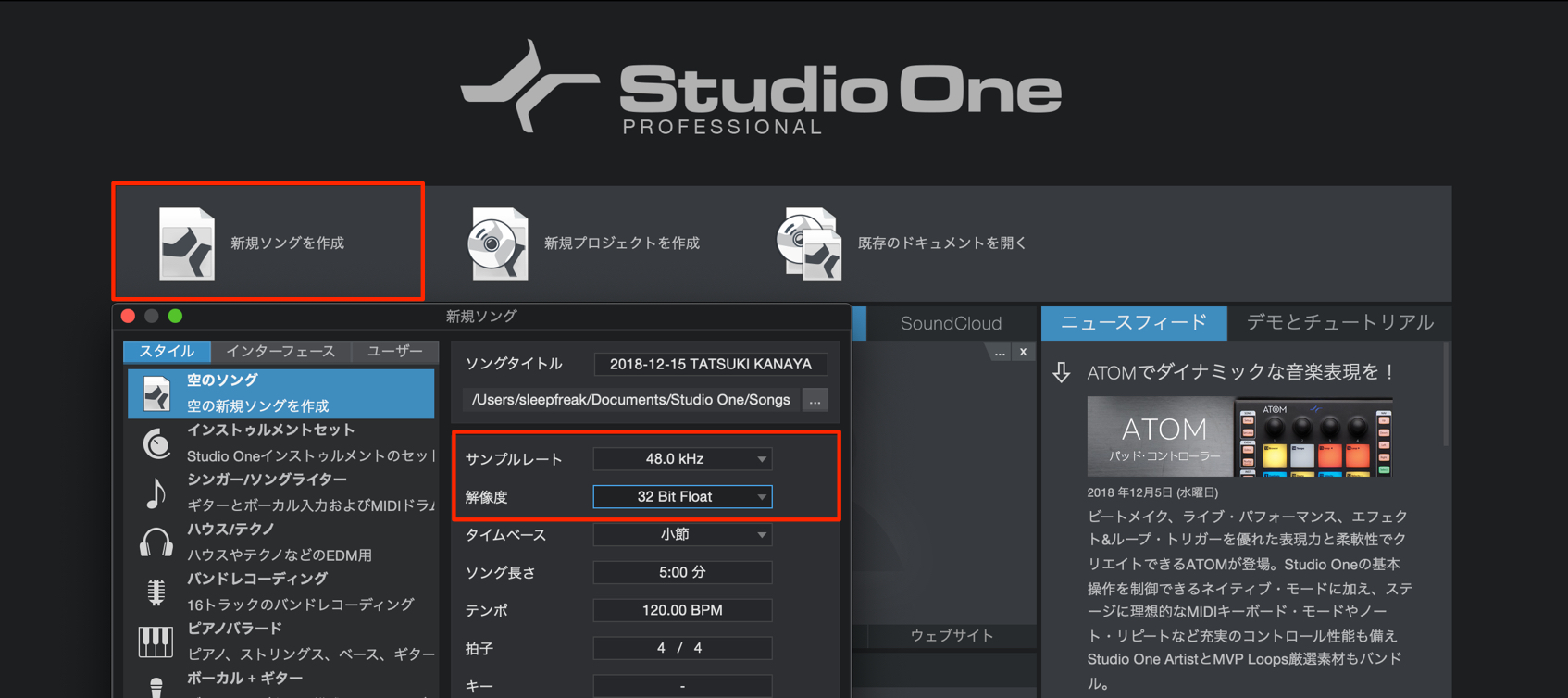The width and height of the screenshot is (1568, 698).
Task: Click the 16トラックのバンドレコーディング description
Action: [x=300, y=605]
